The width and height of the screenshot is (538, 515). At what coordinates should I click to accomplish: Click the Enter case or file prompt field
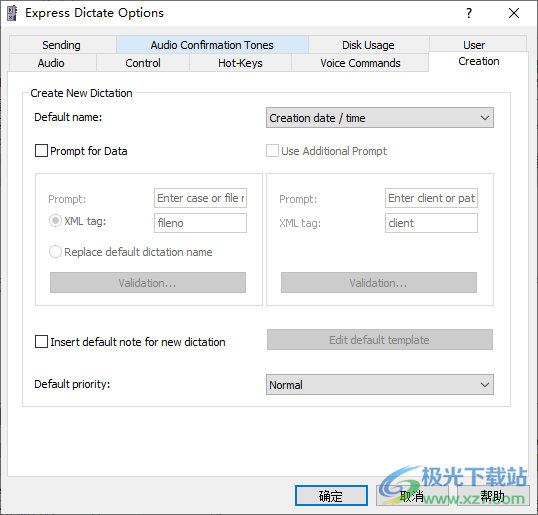click(x=200, y=198)
